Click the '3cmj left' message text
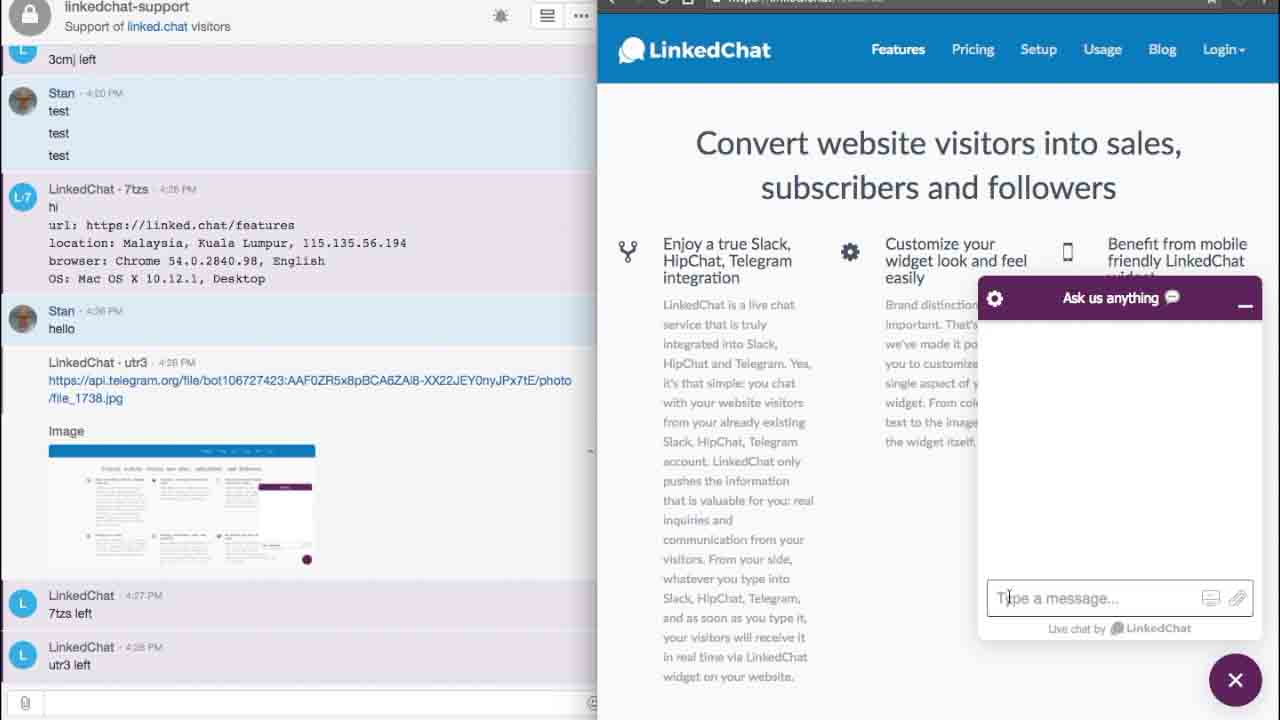The width and height of the screenshot is (1280, 720). tap(72, 60)
